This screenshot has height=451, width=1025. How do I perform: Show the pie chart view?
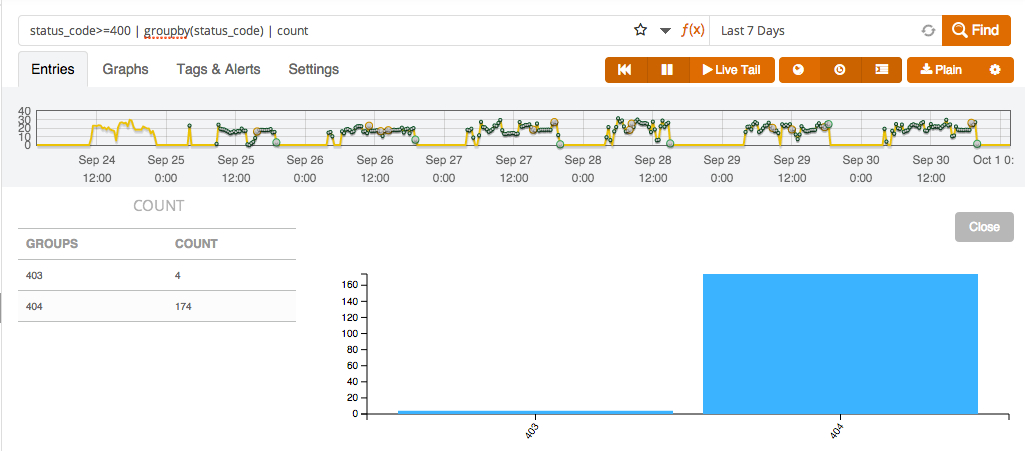(x=798, y=70)
